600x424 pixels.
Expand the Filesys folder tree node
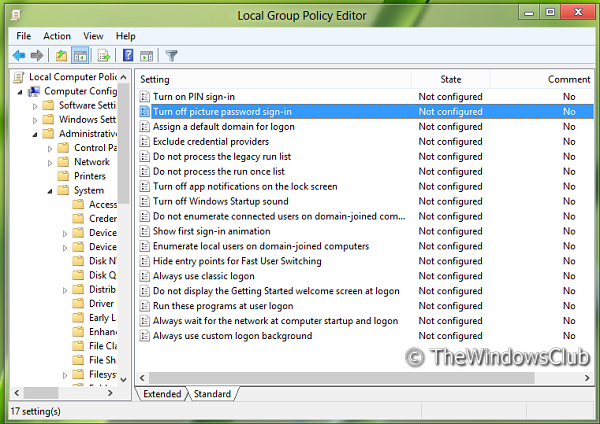65,375
